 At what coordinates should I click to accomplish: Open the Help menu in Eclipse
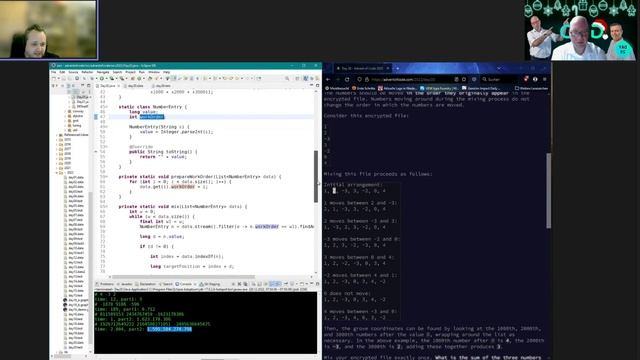point(167,72)
